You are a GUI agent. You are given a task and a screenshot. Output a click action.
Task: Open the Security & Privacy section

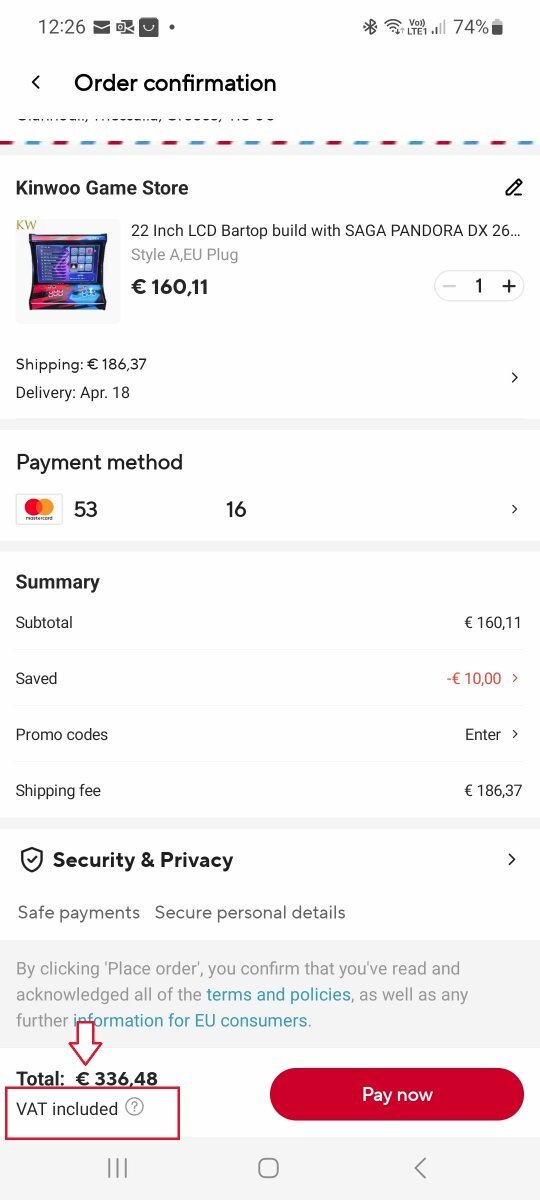coord(270,860)
